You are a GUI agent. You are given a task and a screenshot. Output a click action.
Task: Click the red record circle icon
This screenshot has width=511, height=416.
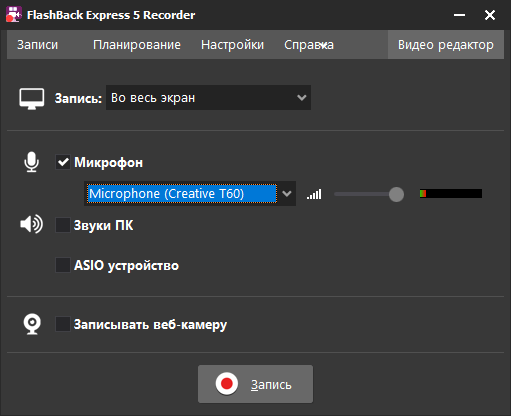coord(227,384)
